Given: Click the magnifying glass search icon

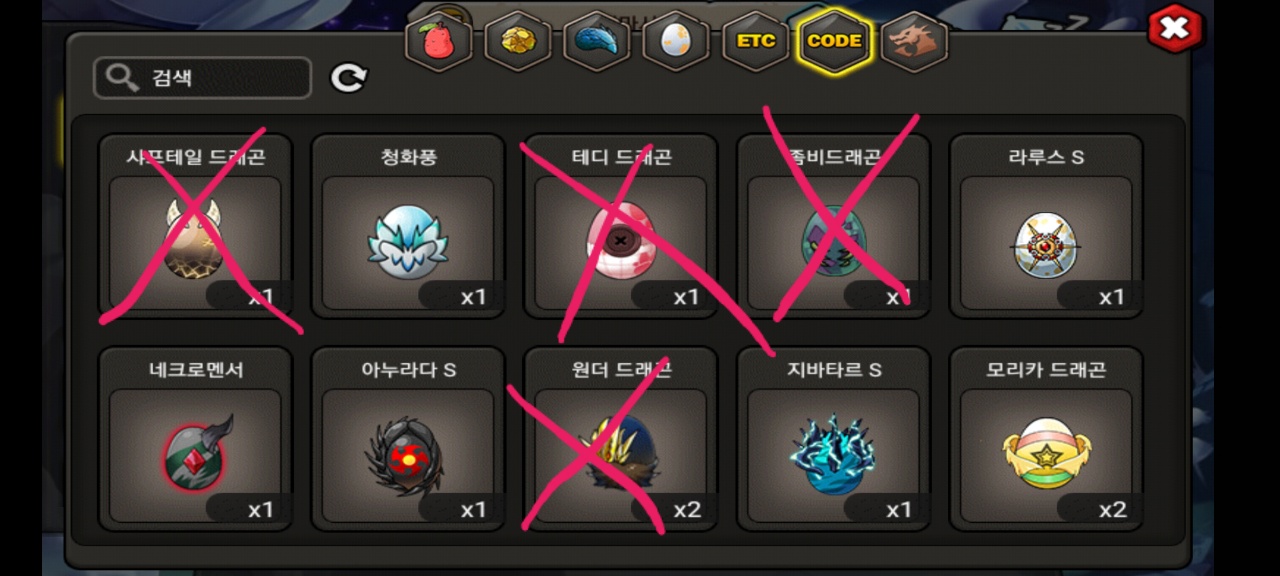Looking at the screenshot, I should (x=122, y=78).
